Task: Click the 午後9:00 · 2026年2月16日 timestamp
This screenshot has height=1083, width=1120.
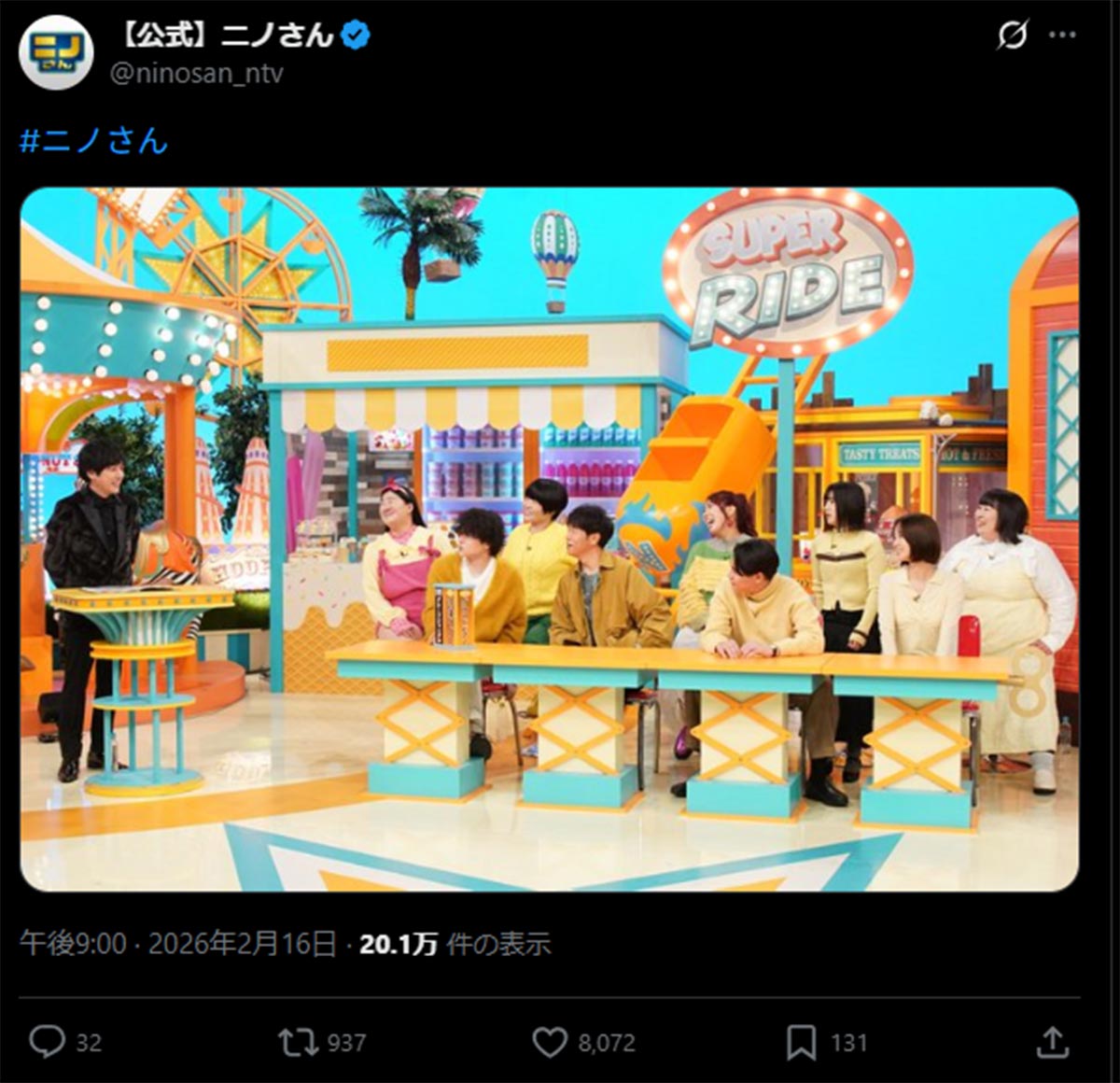Action: [x=177, y=944]
